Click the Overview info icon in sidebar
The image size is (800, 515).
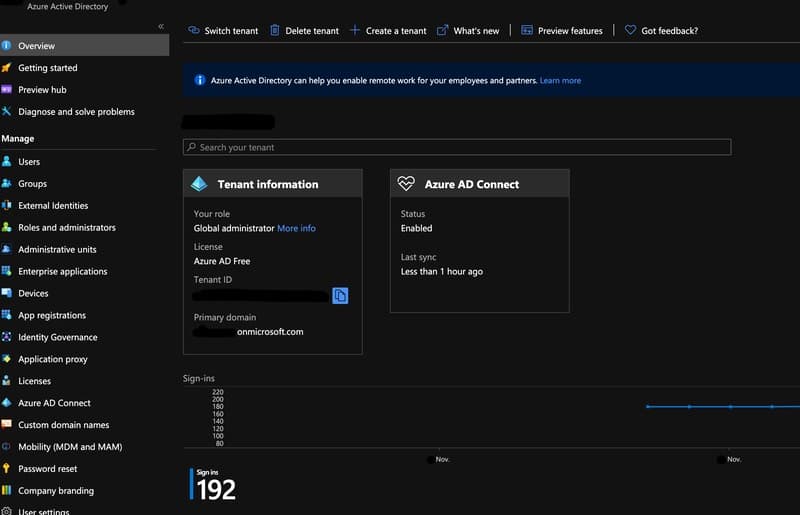click(6, 45)
